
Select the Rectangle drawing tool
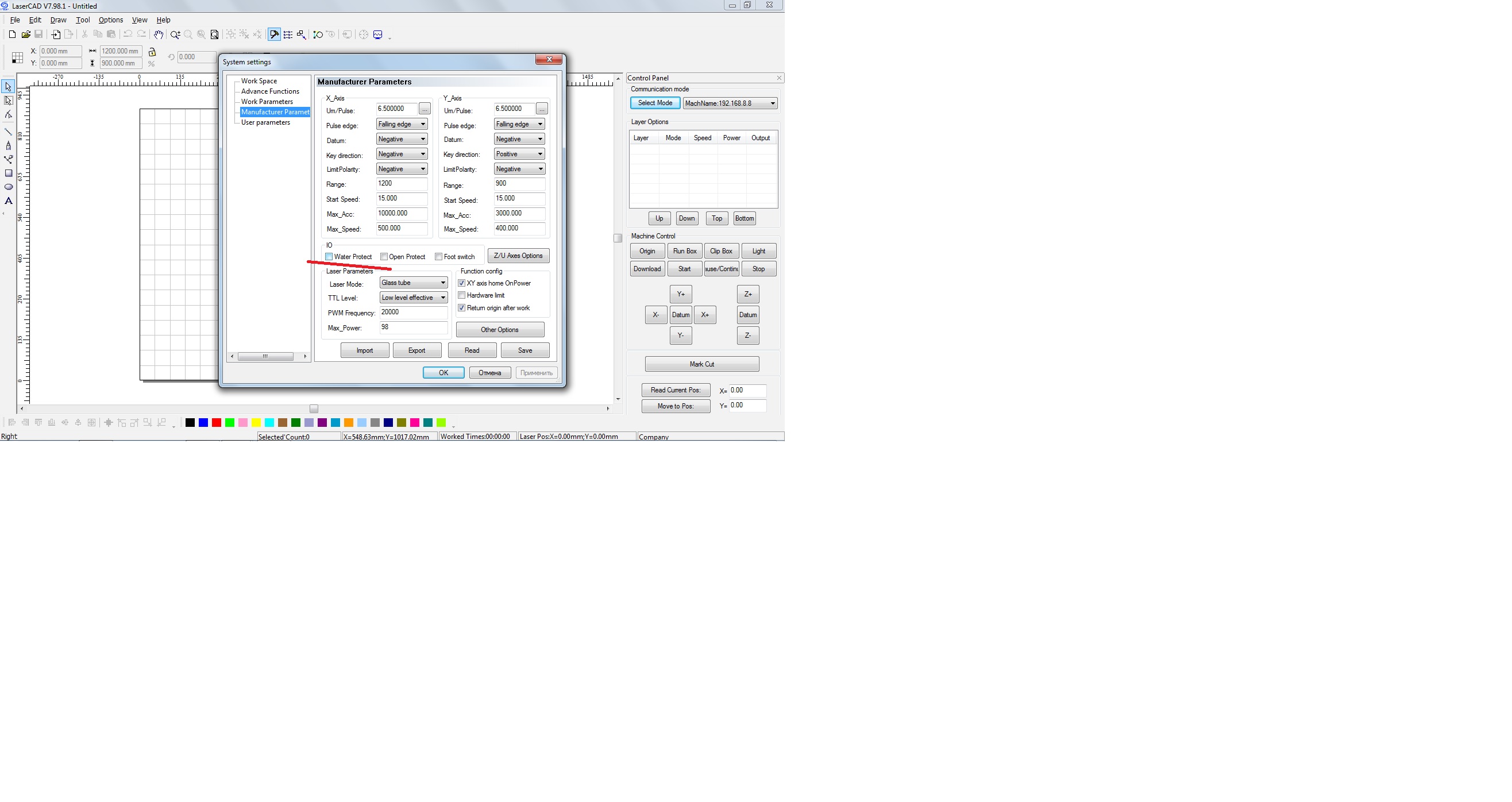8,173
